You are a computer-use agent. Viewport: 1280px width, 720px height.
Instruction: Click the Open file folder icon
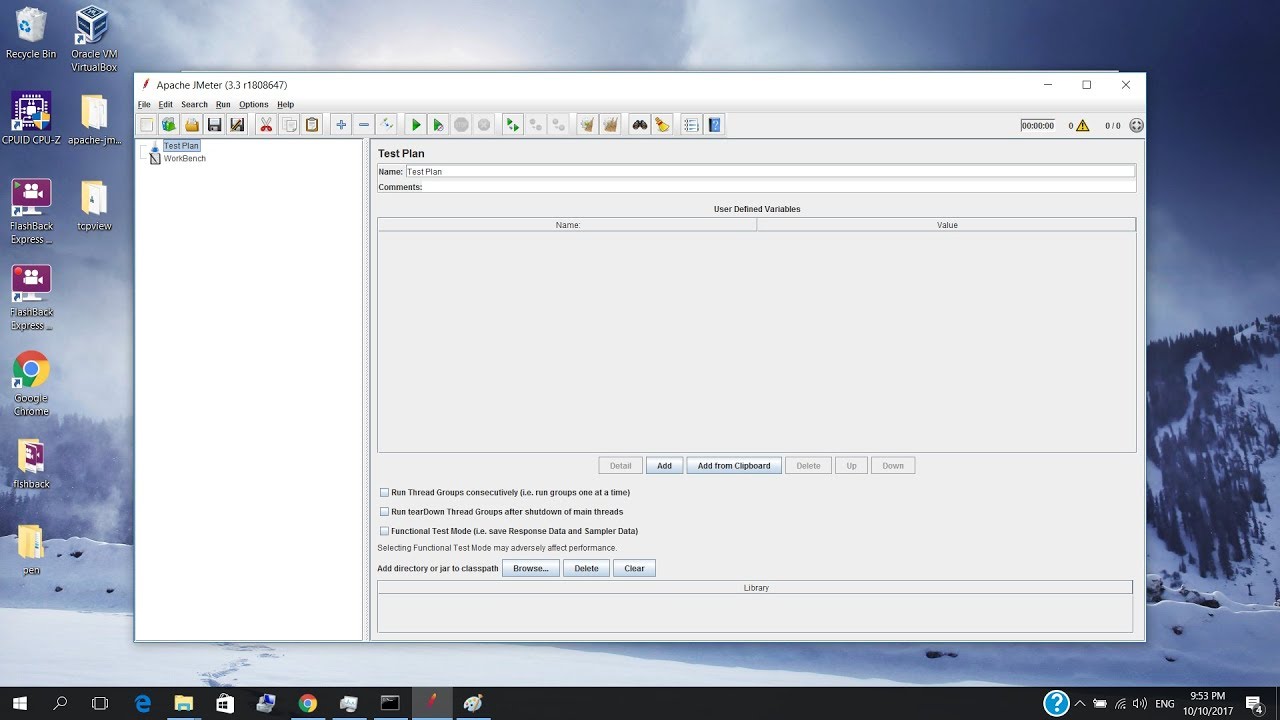(x=192, y=125)
